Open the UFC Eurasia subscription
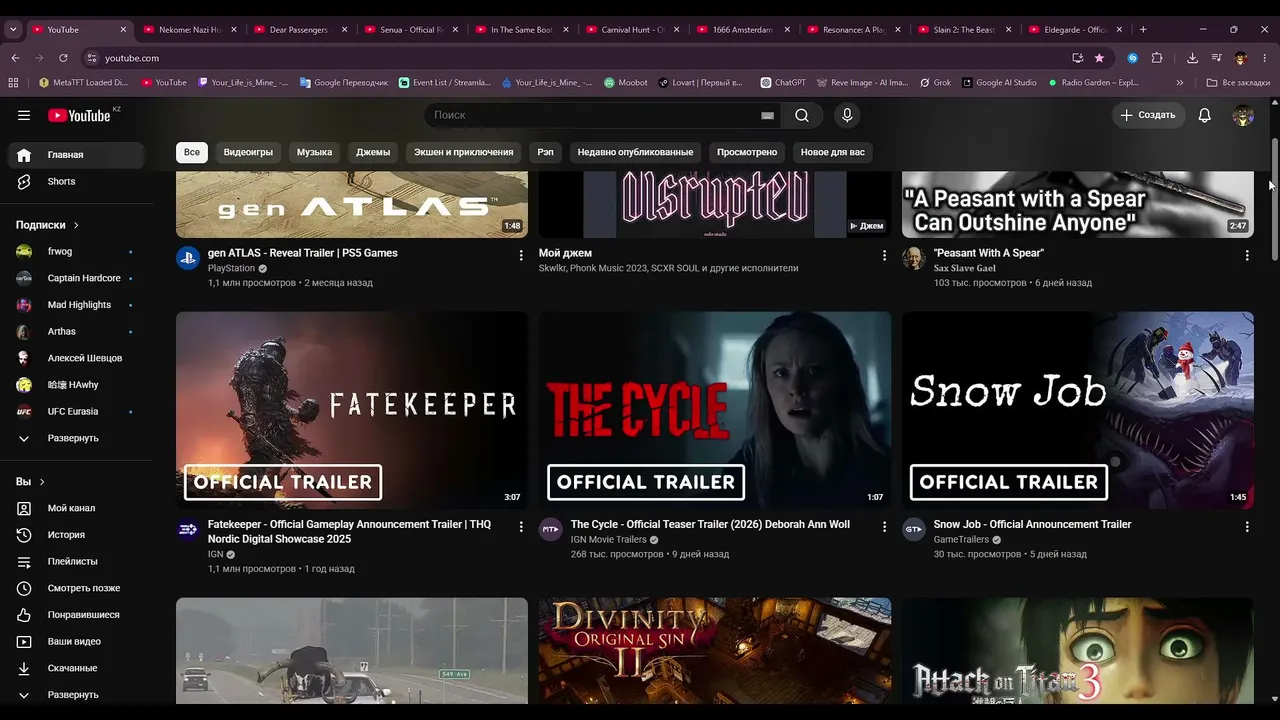1280x720 pixels. [77, 411]
